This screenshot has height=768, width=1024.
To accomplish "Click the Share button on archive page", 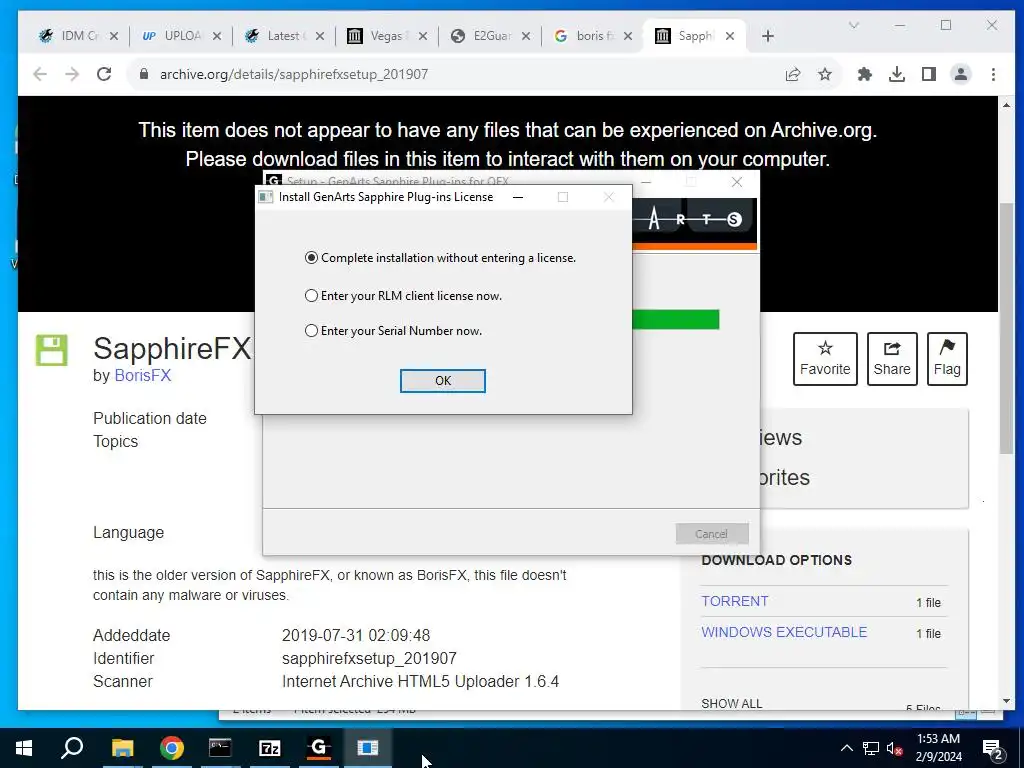I will coord(892,359).
